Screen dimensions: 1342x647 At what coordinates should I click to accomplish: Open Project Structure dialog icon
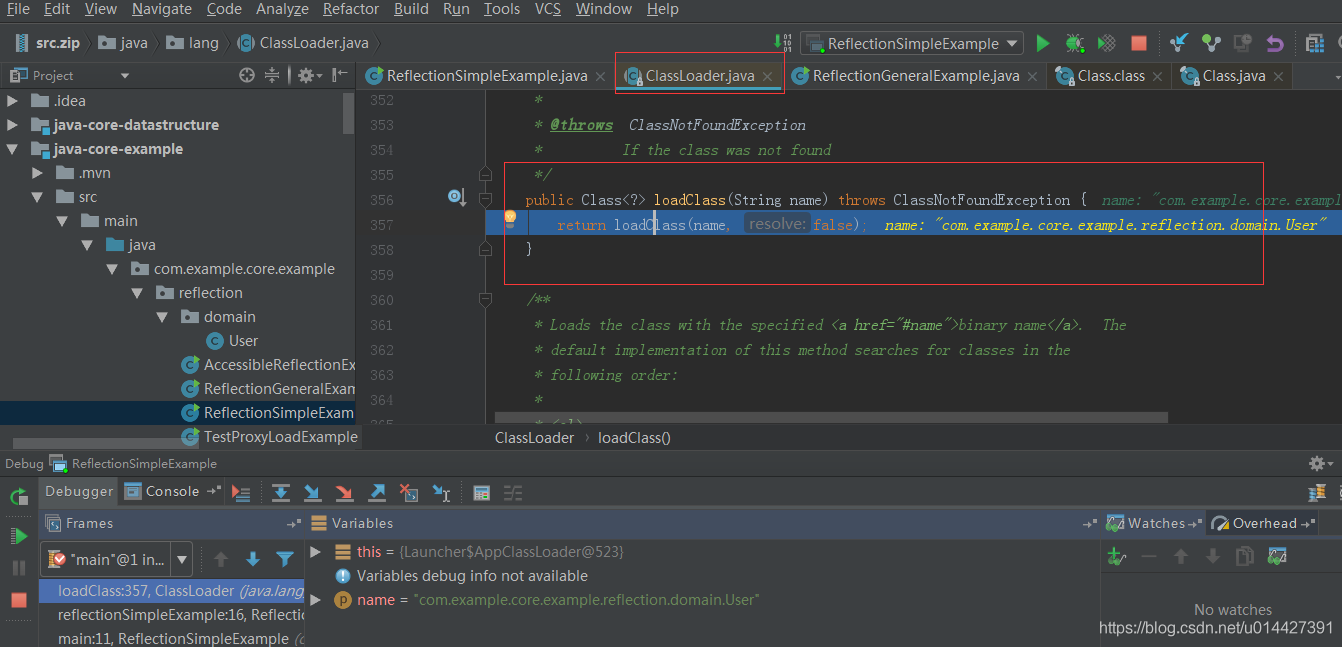point(1314,43)
